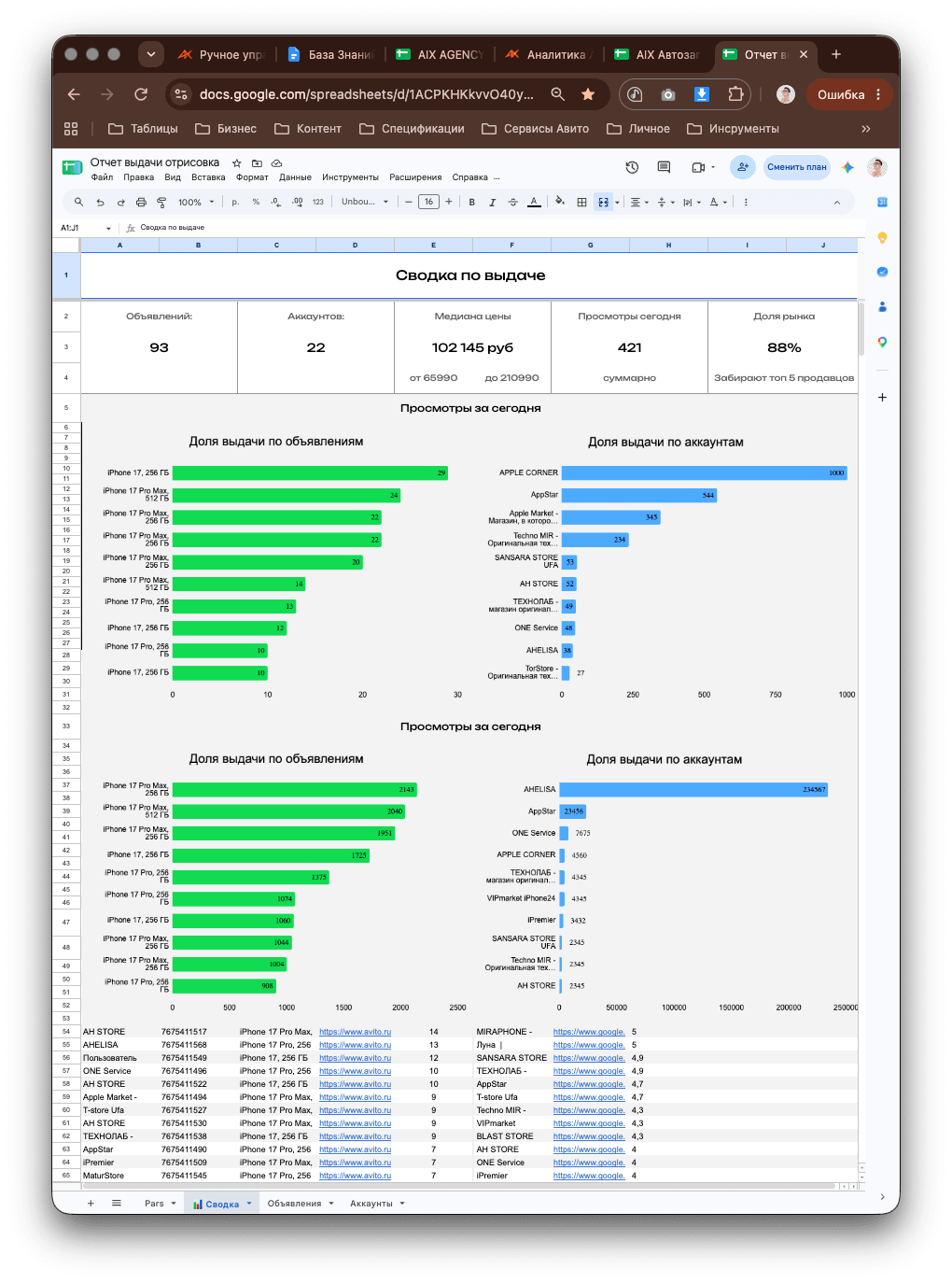Open version history clock icon
Screen dimensions: 952x1283
click(x=632, y=167)
